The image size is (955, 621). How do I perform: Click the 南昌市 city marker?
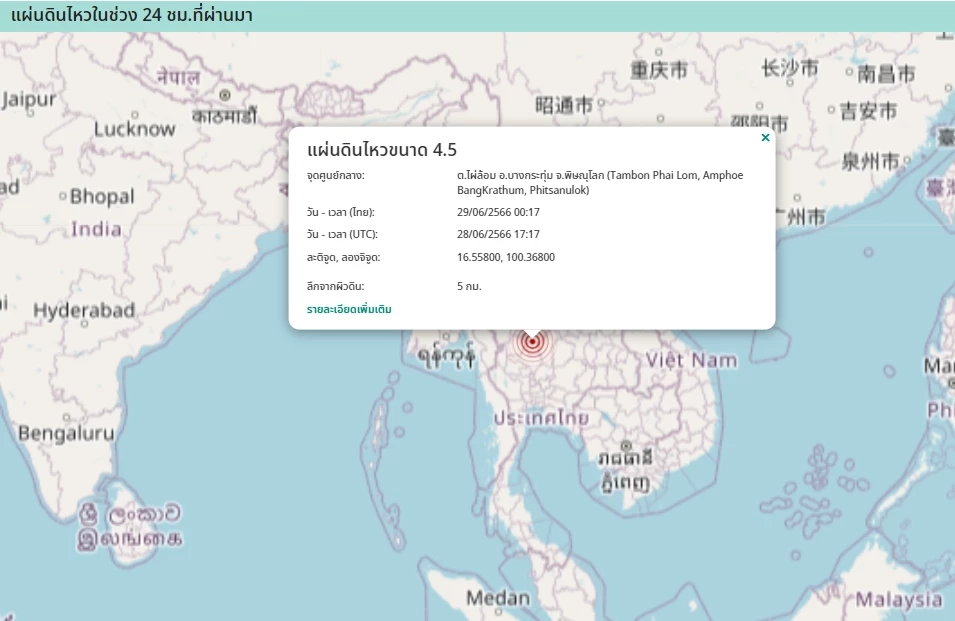coord(850,73)
